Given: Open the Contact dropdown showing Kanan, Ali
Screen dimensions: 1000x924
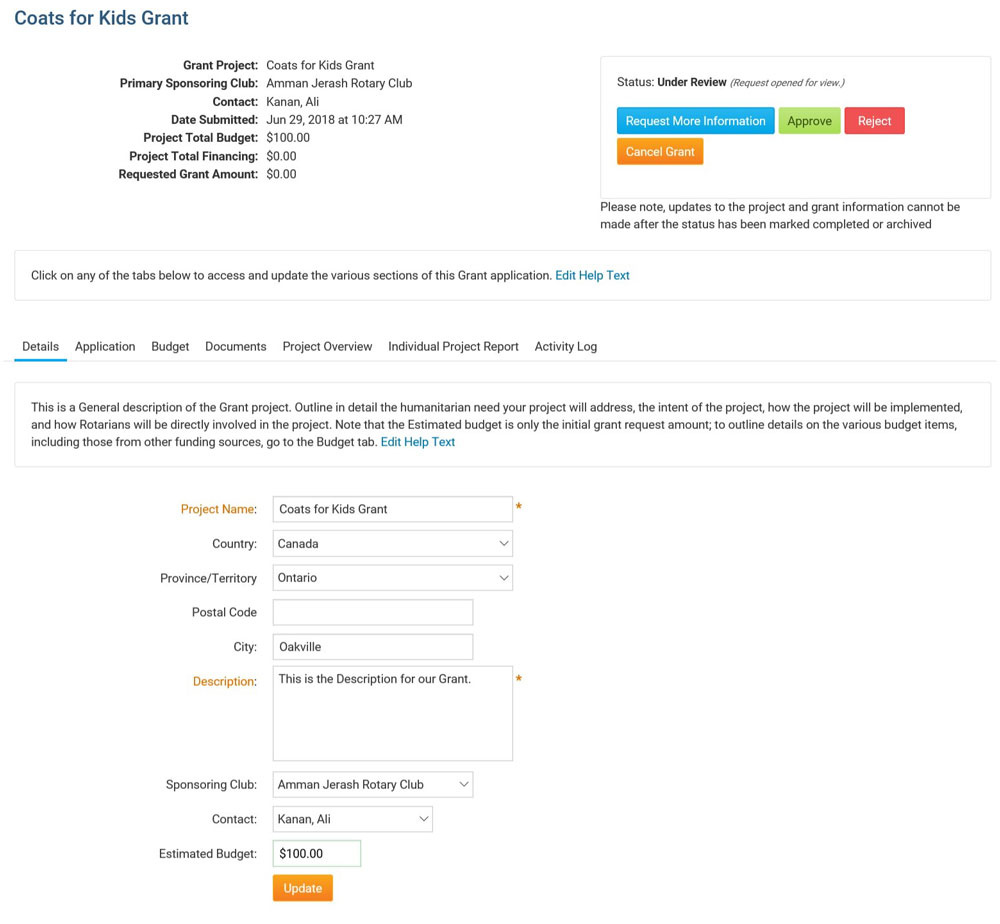Looking at the screenshot, I should click(352, 819).
